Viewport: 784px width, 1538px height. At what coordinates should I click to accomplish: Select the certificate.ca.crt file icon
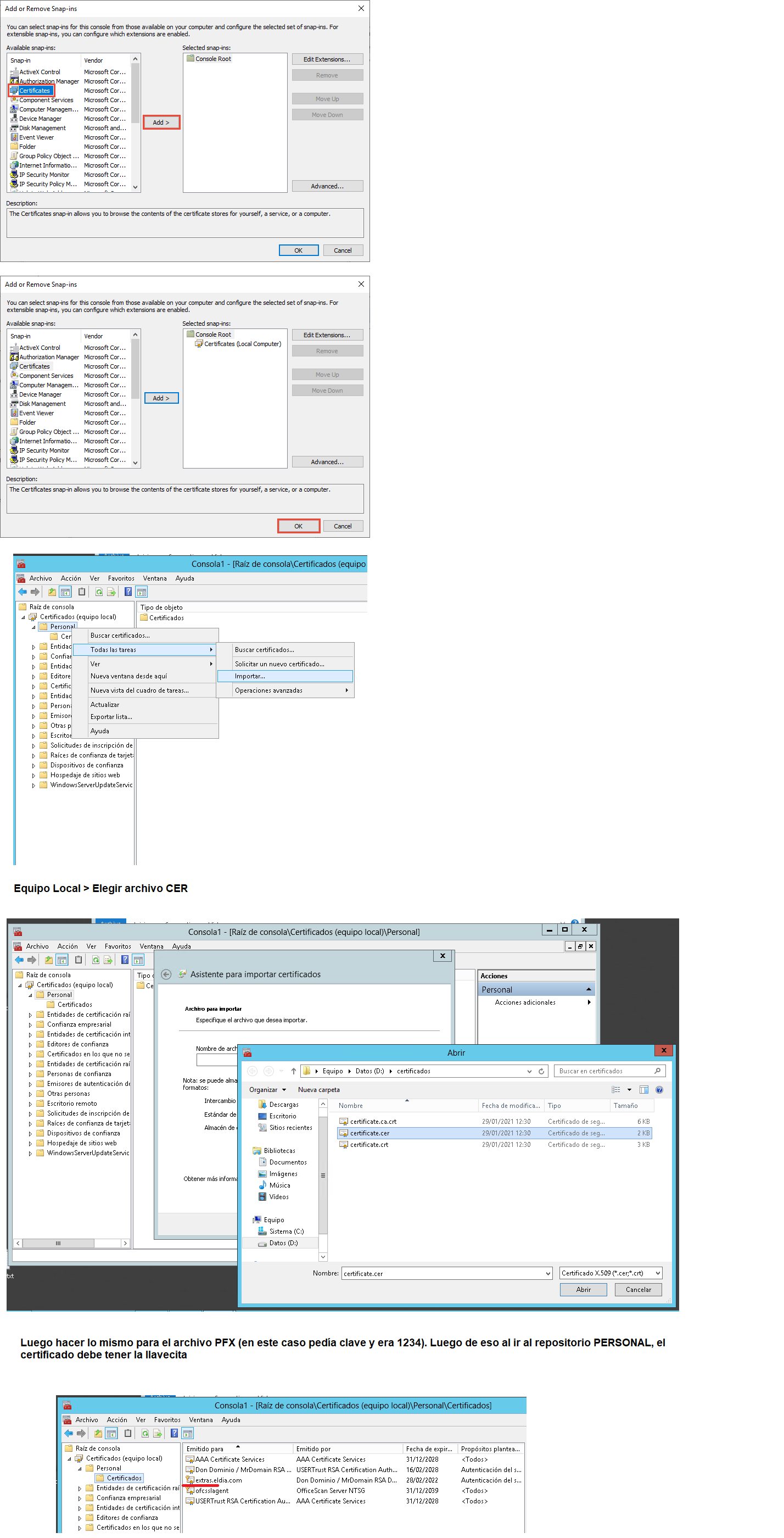[x=344, y=1122]
